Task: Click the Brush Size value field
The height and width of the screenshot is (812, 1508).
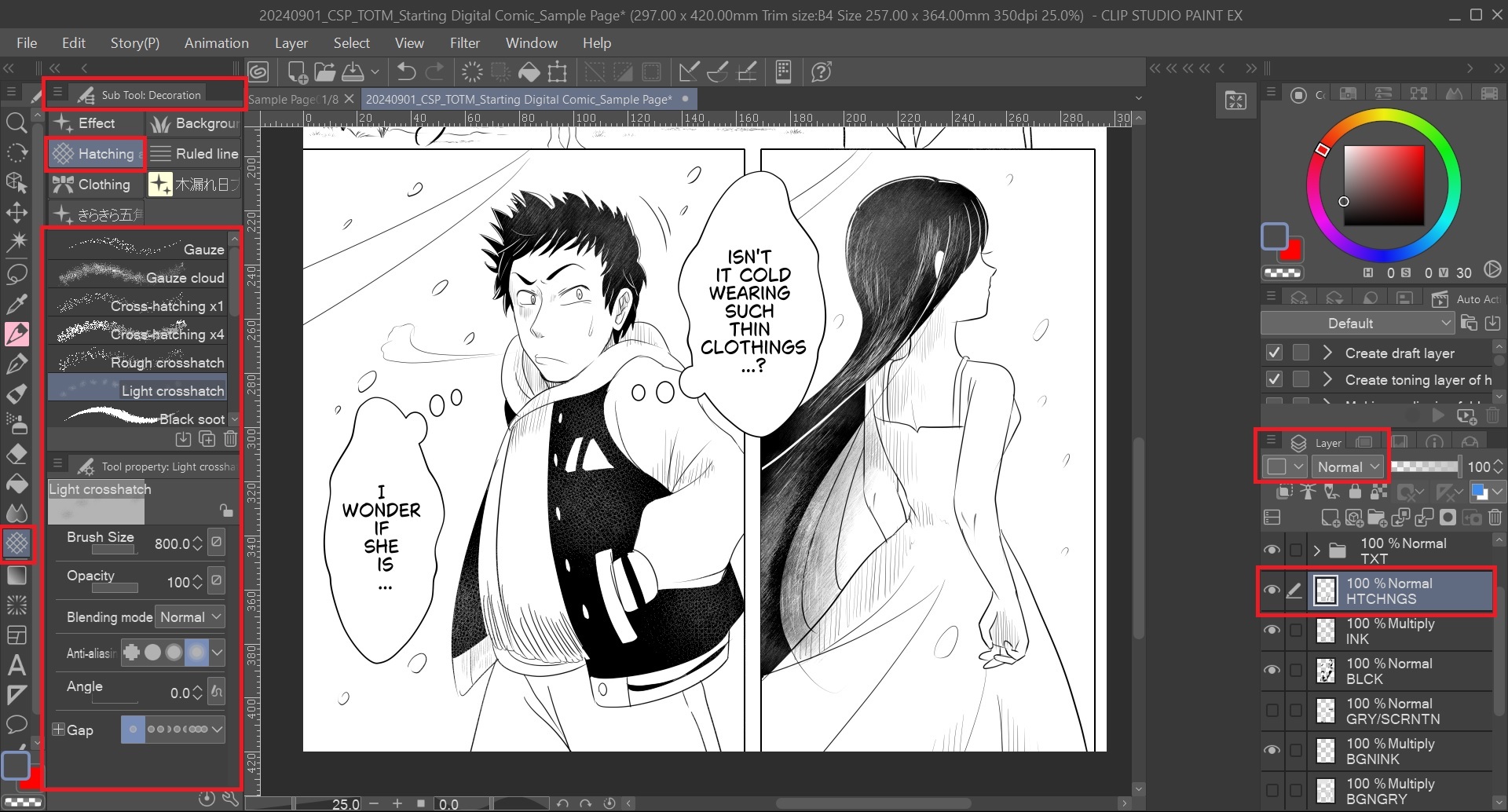Action: 173,543
